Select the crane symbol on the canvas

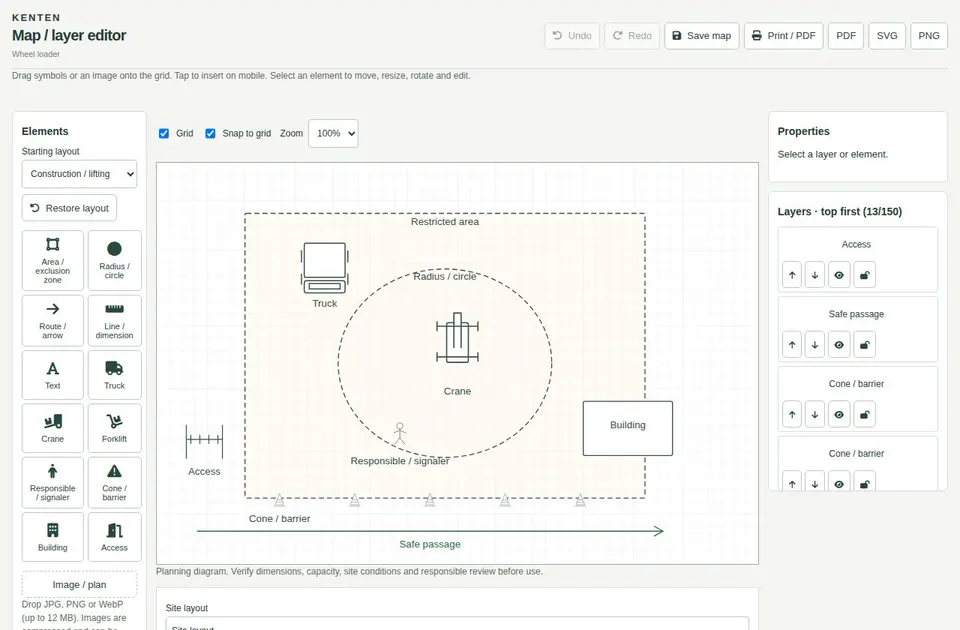point(457,338)
